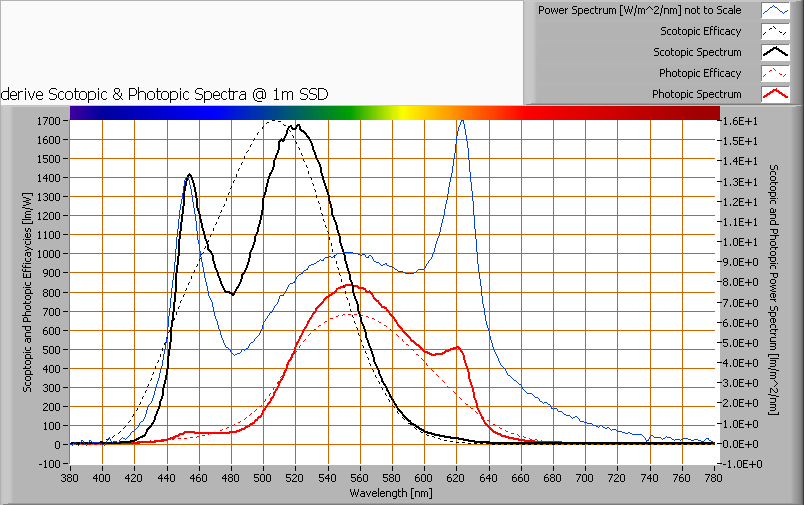Click the Power Spectrum blue line legend icon

775,11
